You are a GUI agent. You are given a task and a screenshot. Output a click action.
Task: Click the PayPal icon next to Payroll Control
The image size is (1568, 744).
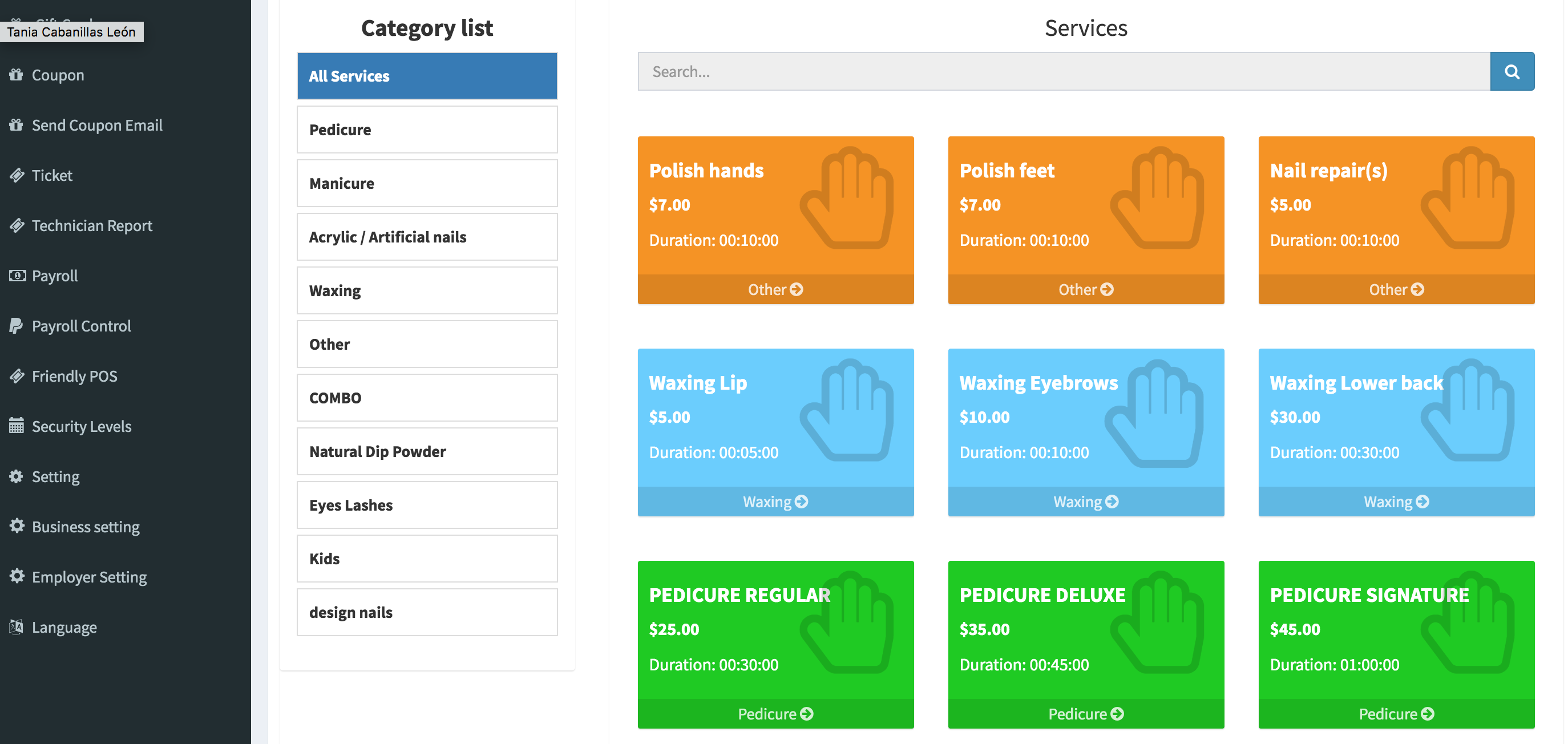[16, 326]
